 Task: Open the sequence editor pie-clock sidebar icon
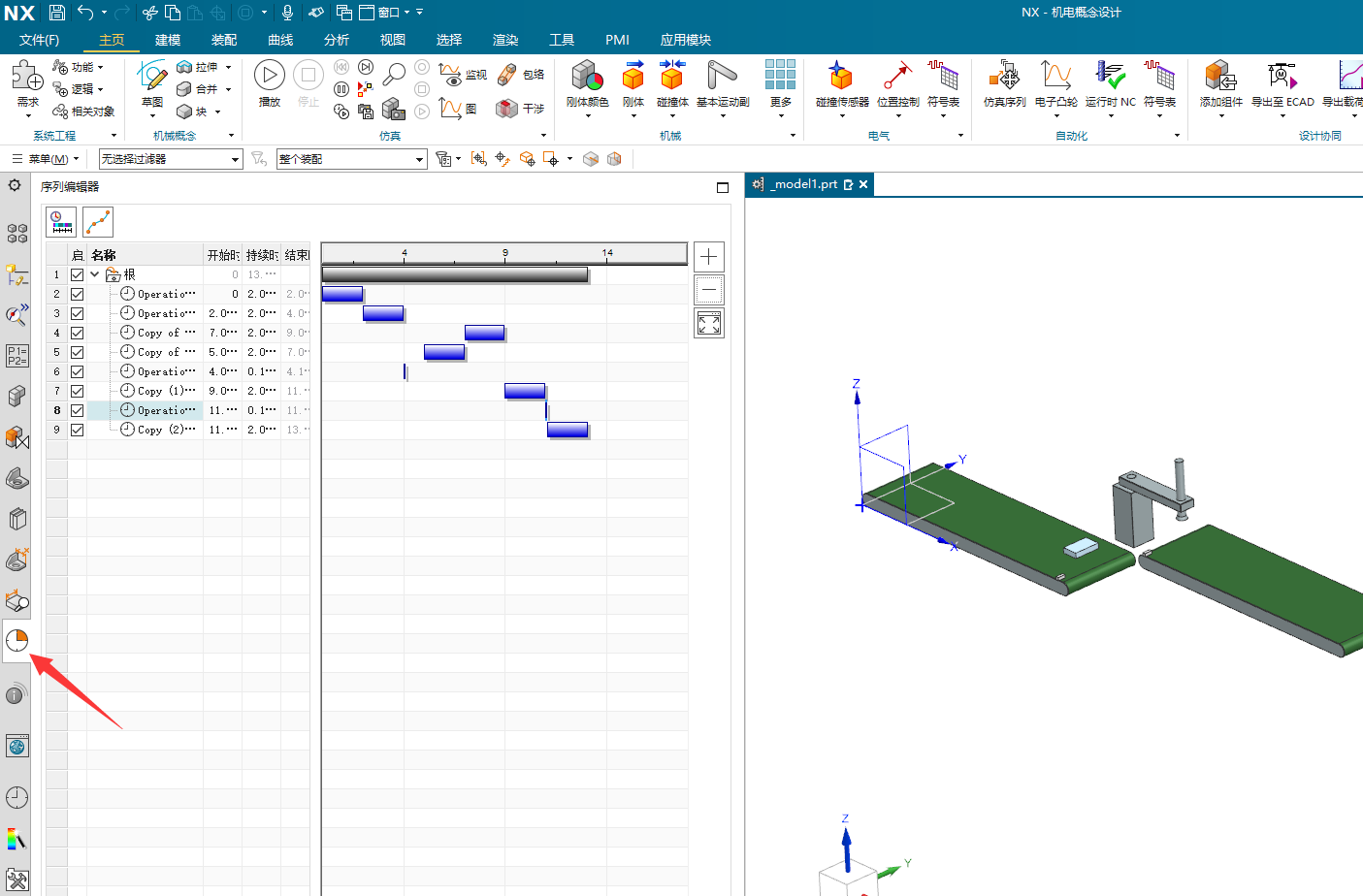pyautogui.click(x=16, y=640)
